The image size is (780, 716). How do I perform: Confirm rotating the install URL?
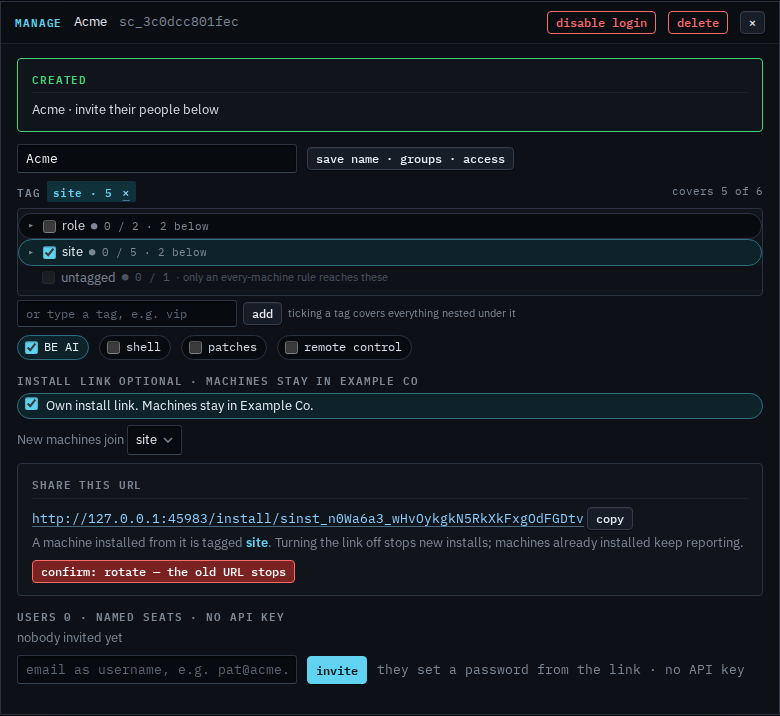[x=163, y=572]
